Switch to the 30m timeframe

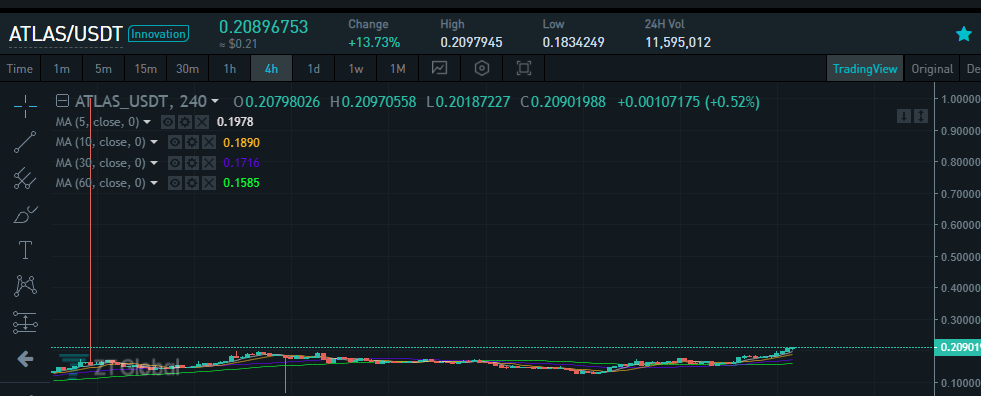pyautogui.click(x=187, y=68)
